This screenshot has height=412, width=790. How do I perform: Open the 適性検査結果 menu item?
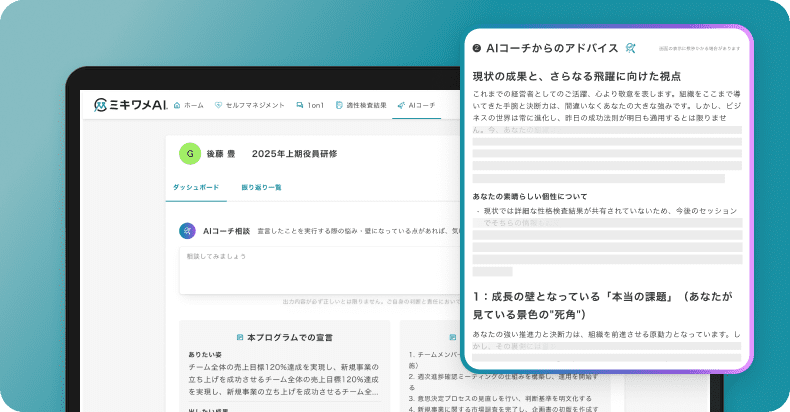(x=366, y=105)
